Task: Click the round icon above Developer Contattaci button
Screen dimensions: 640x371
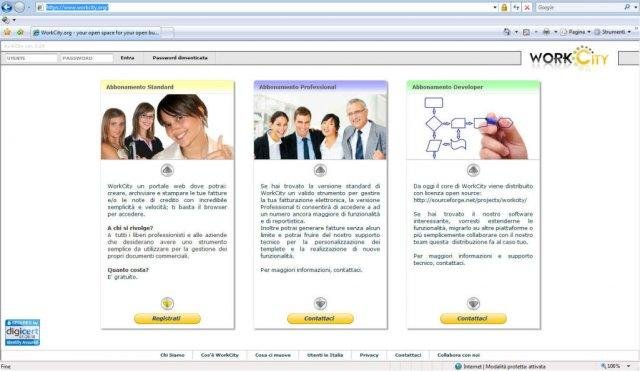Action: click(x=473, y=303)
